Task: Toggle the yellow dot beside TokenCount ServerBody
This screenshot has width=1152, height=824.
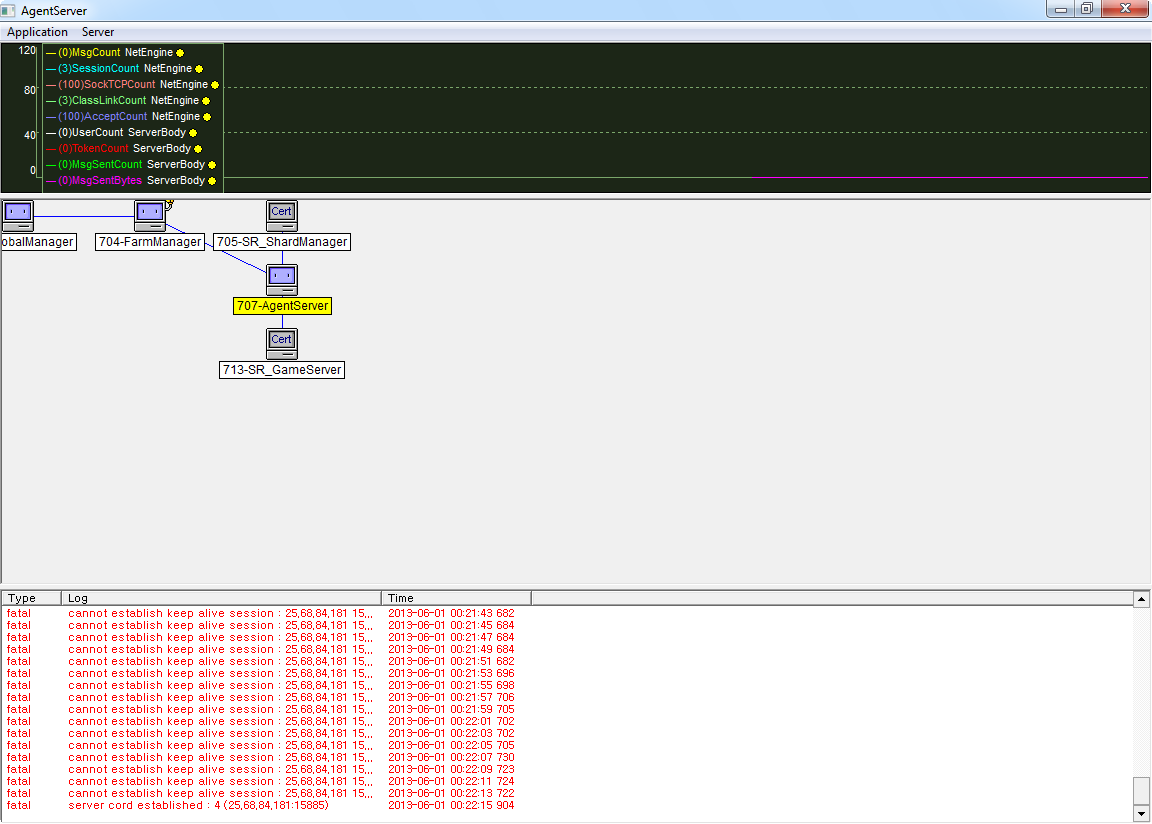Action: coord(198,149)
